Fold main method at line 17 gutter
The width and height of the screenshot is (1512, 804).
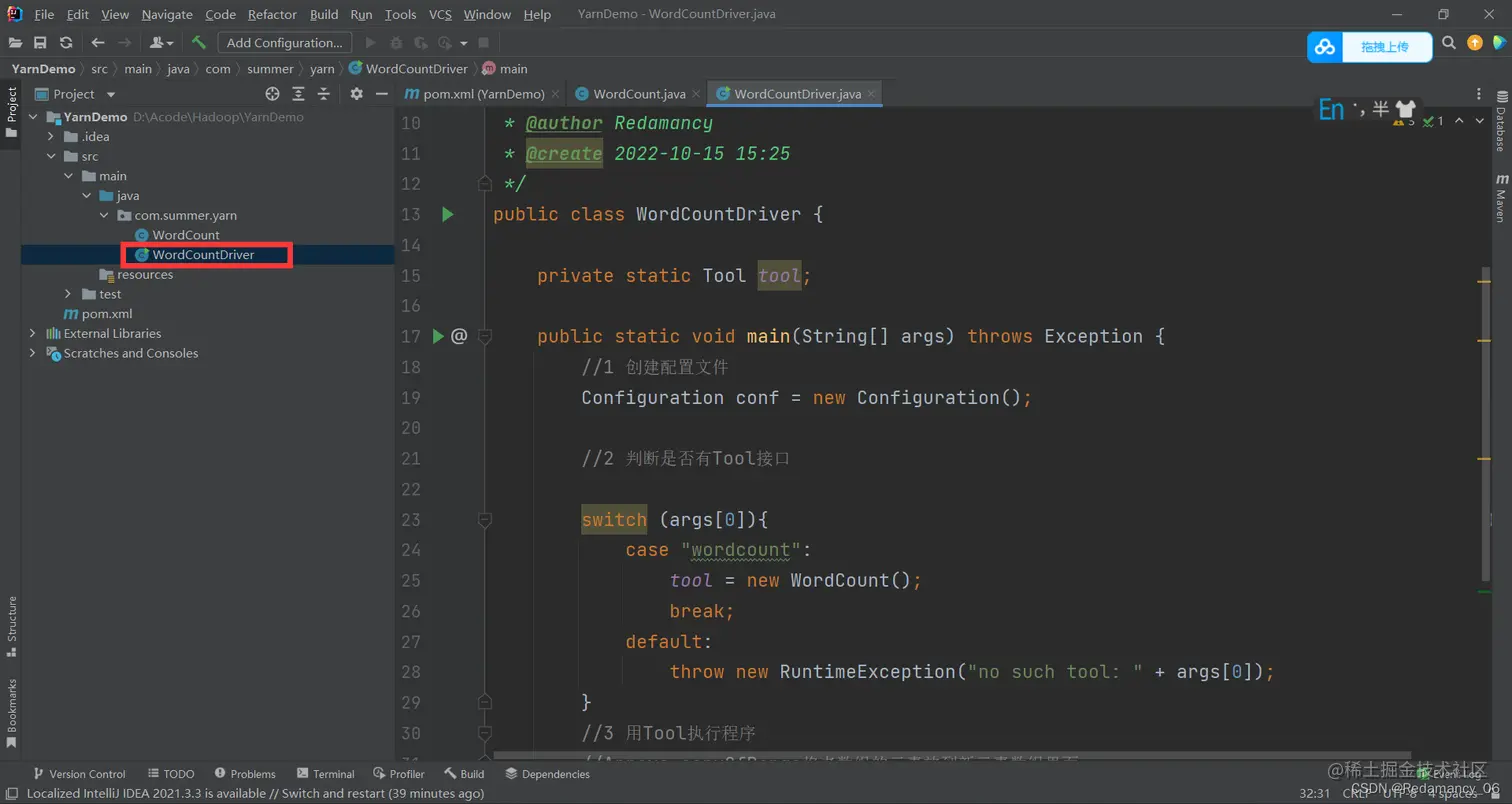pyautogui.click(x=485, y=336)
